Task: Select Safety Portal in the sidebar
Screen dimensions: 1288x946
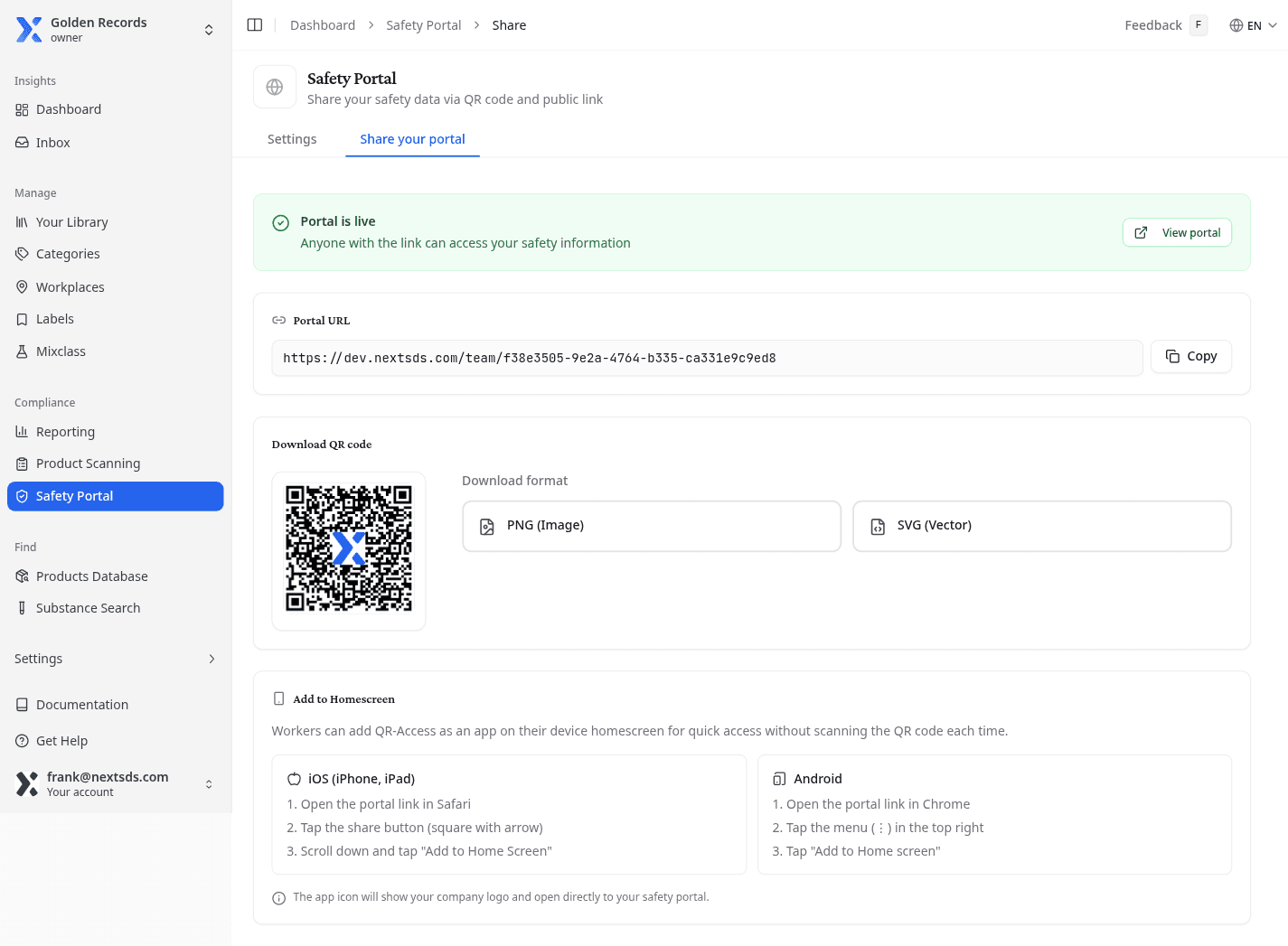Action: click(116, 496)
